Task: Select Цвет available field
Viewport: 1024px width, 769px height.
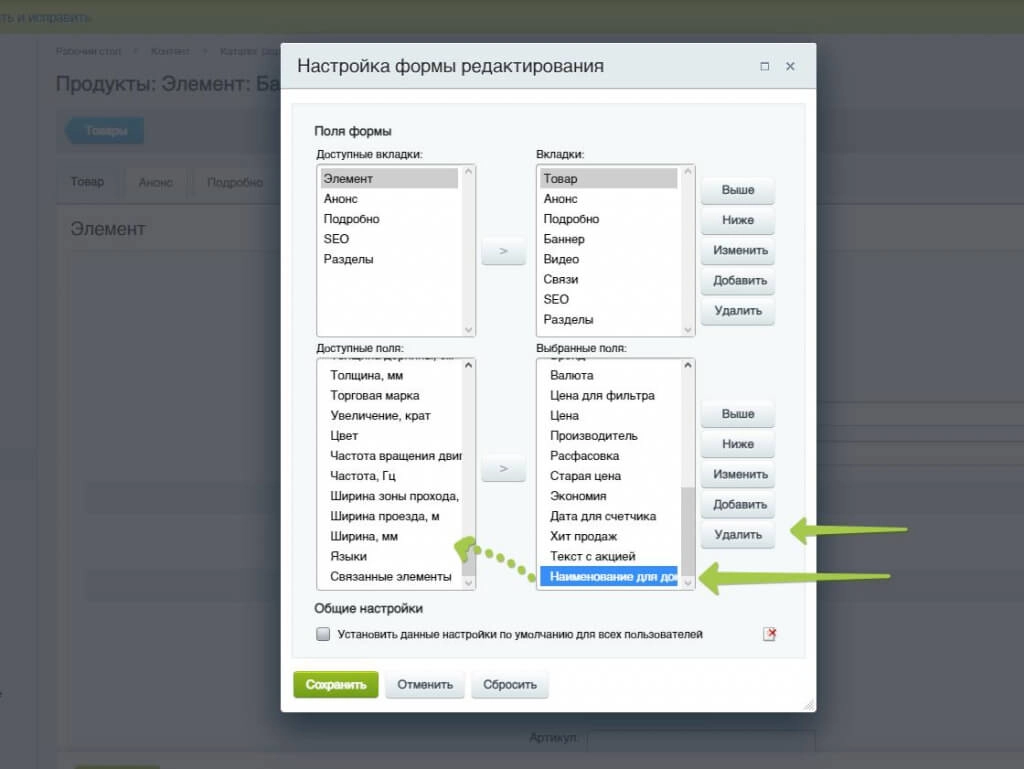Action: pos(391,435)
